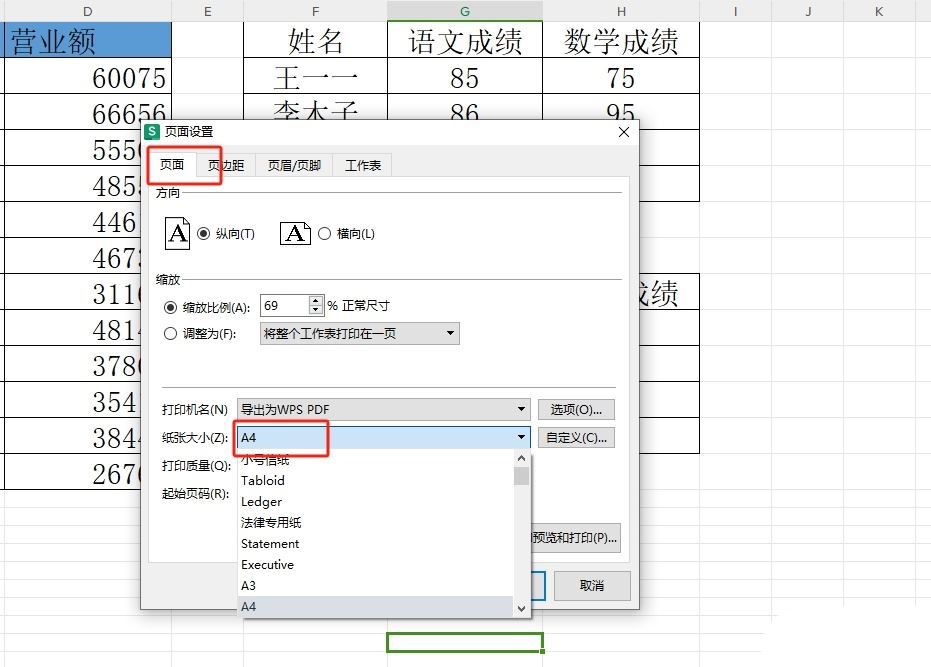931x667 pixels.
Task: Select the 纵向(T) orientation radio button
Action: coord(204,233)
